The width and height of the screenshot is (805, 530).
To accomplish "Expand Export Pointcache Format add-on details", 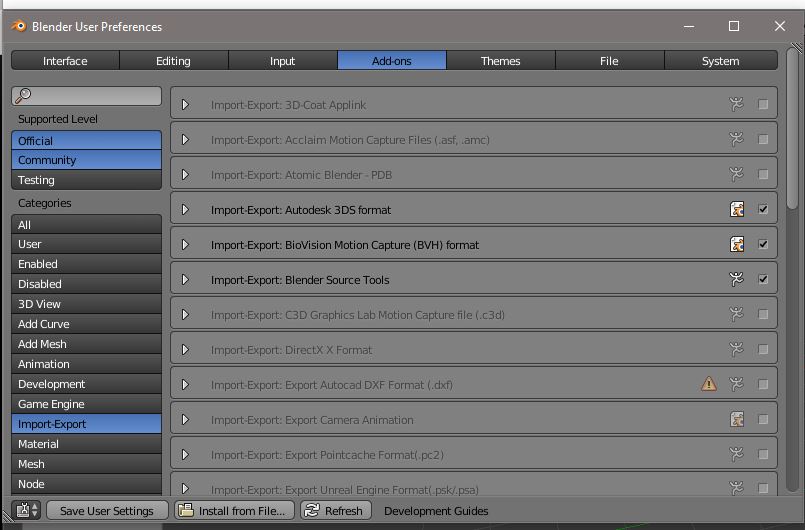I will 185,454.
